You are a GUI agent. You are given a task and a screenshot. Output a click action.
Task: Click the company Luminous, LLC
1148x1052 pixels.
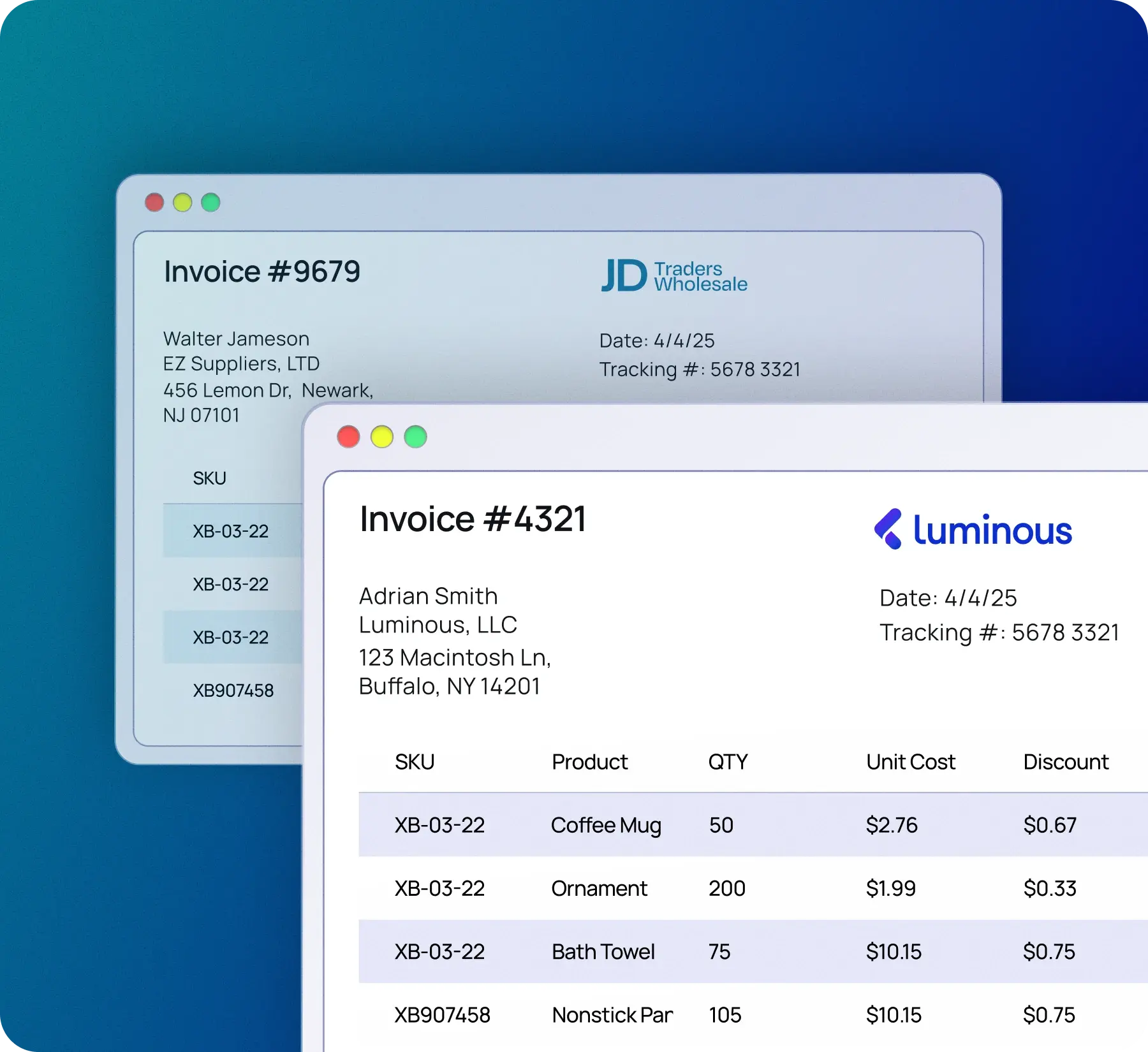[438, 625]
